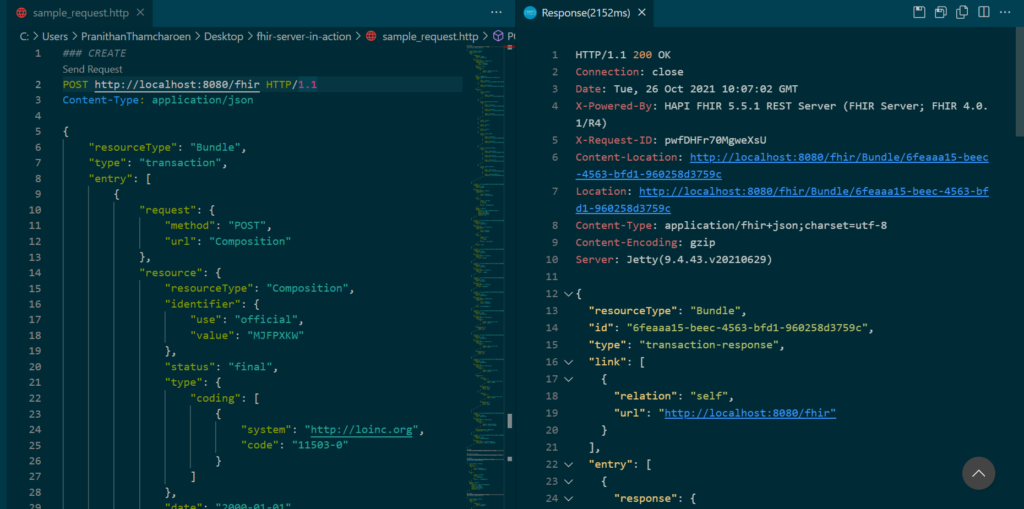Click Send Request above the POST line
This screenshot has height=509, width=1024.
tap(92, 69)
